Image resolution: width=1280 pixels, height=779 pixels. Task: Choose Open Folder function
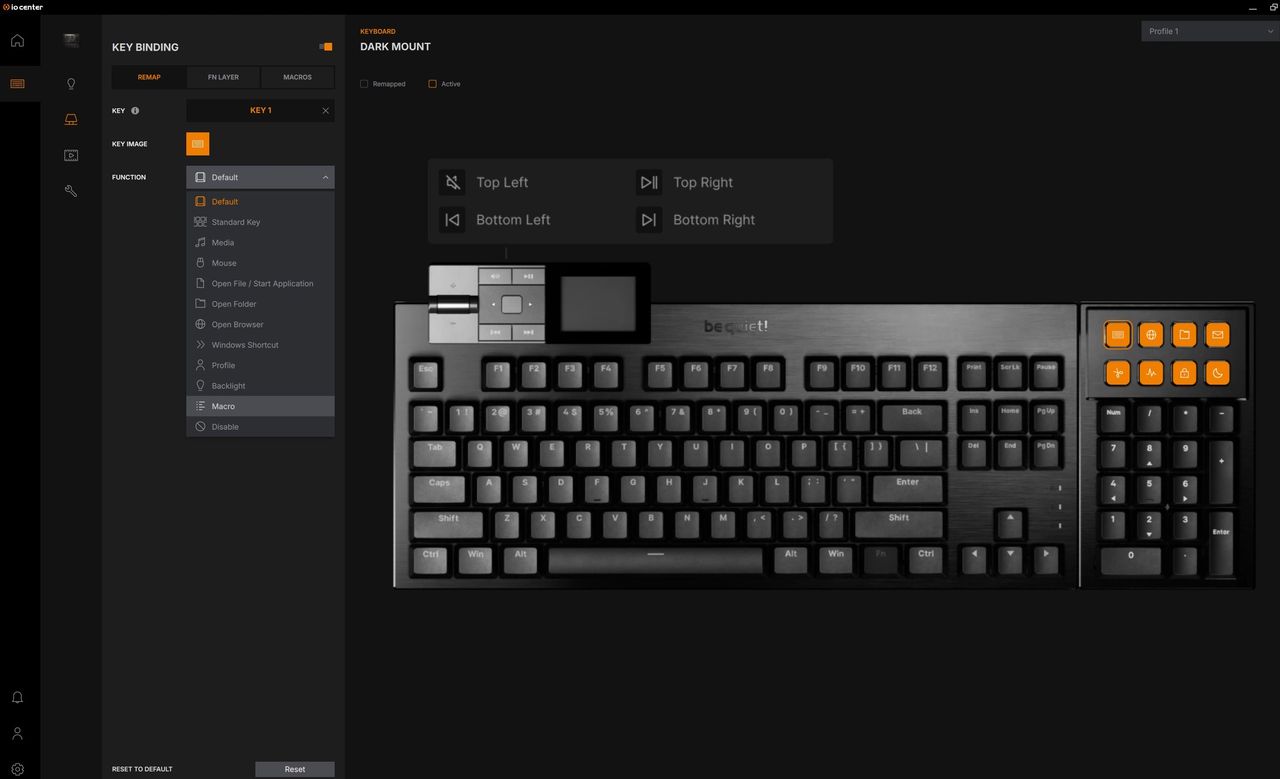click(260, 304)
